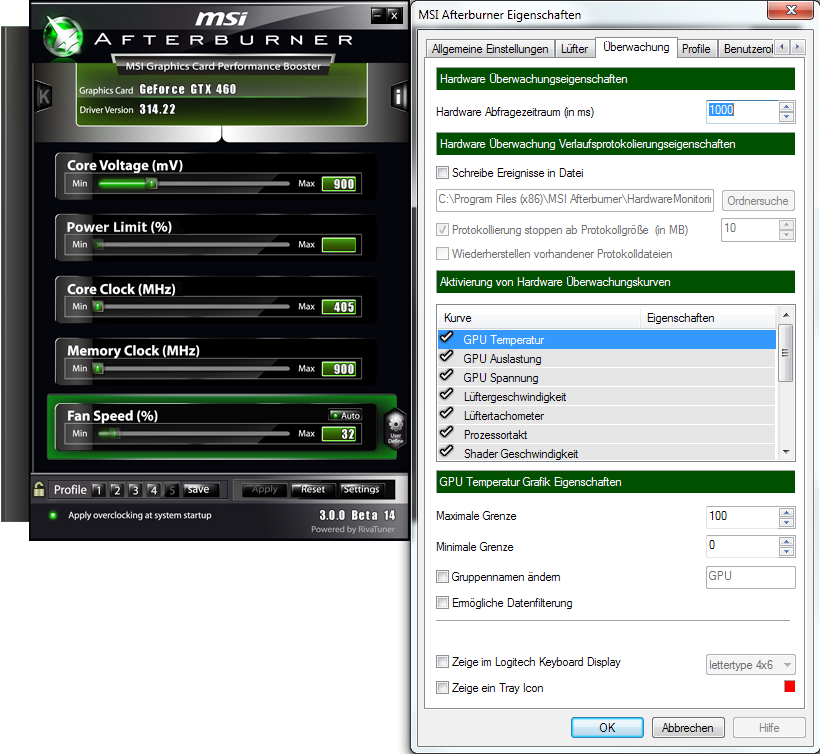Viewport: 820px width, 754px height.
Task: Toggle Apply overclocking at system startup indicator
Action: pyautogui.click(x=53, y=516)
